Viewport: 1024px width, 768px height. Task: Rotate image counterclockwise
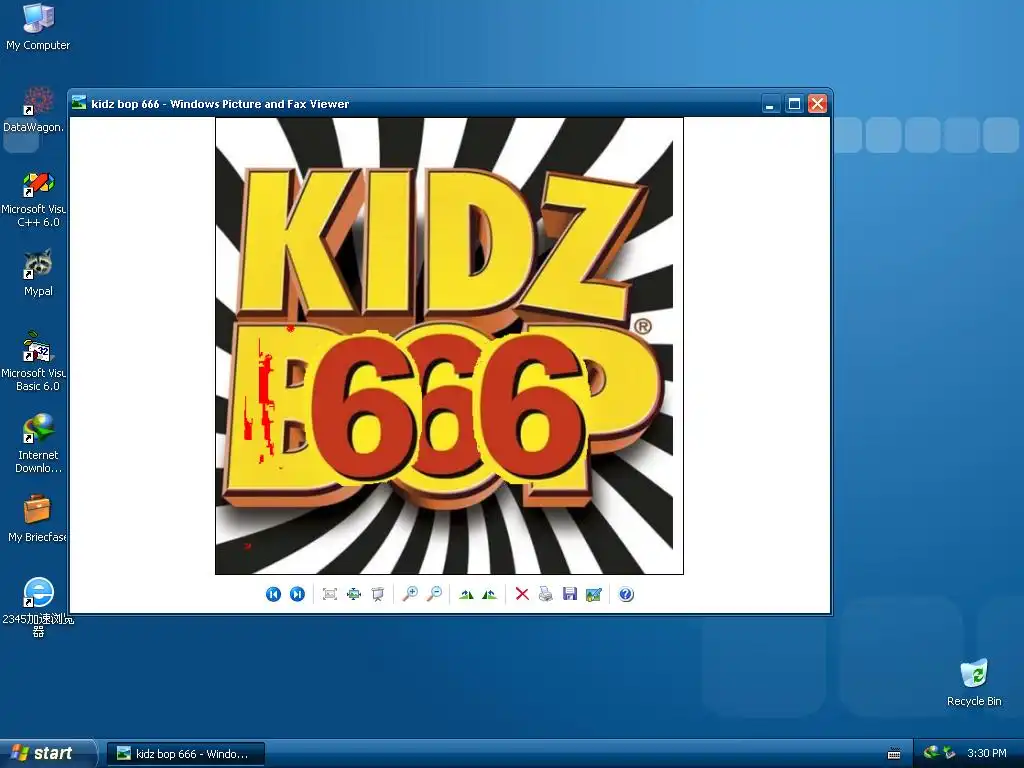click(x=489, y=594)
